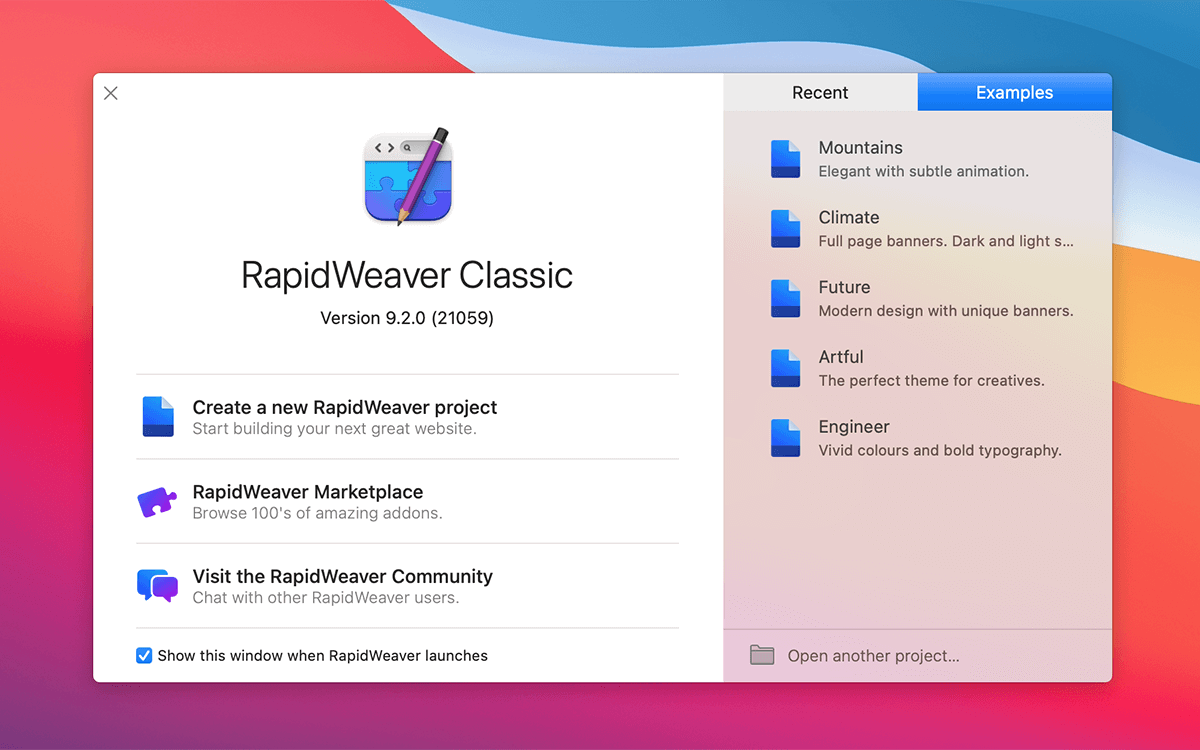Click 'Full page banners. Dark and light' description
This screenshot has width=1200, height=750.
946,241
